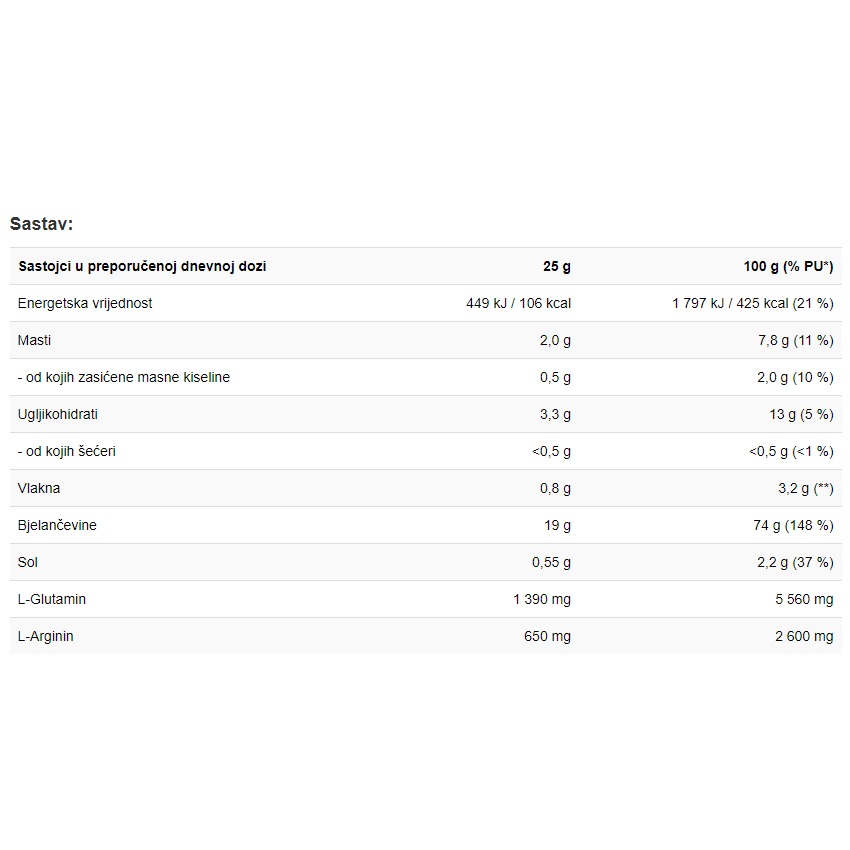Click the zasićene masne kiseline row label

(x=124, y=377)
